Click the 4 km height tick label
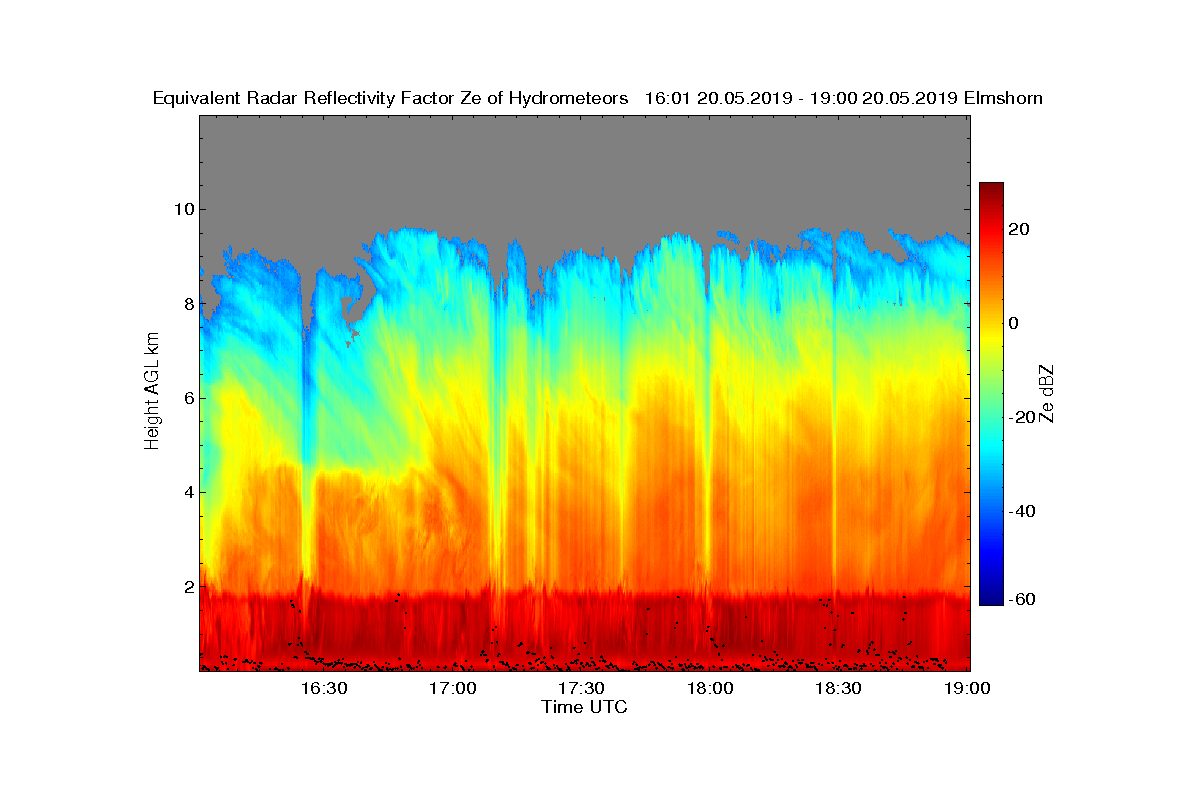Viewport: 1200px width, 800px height. 187,492
